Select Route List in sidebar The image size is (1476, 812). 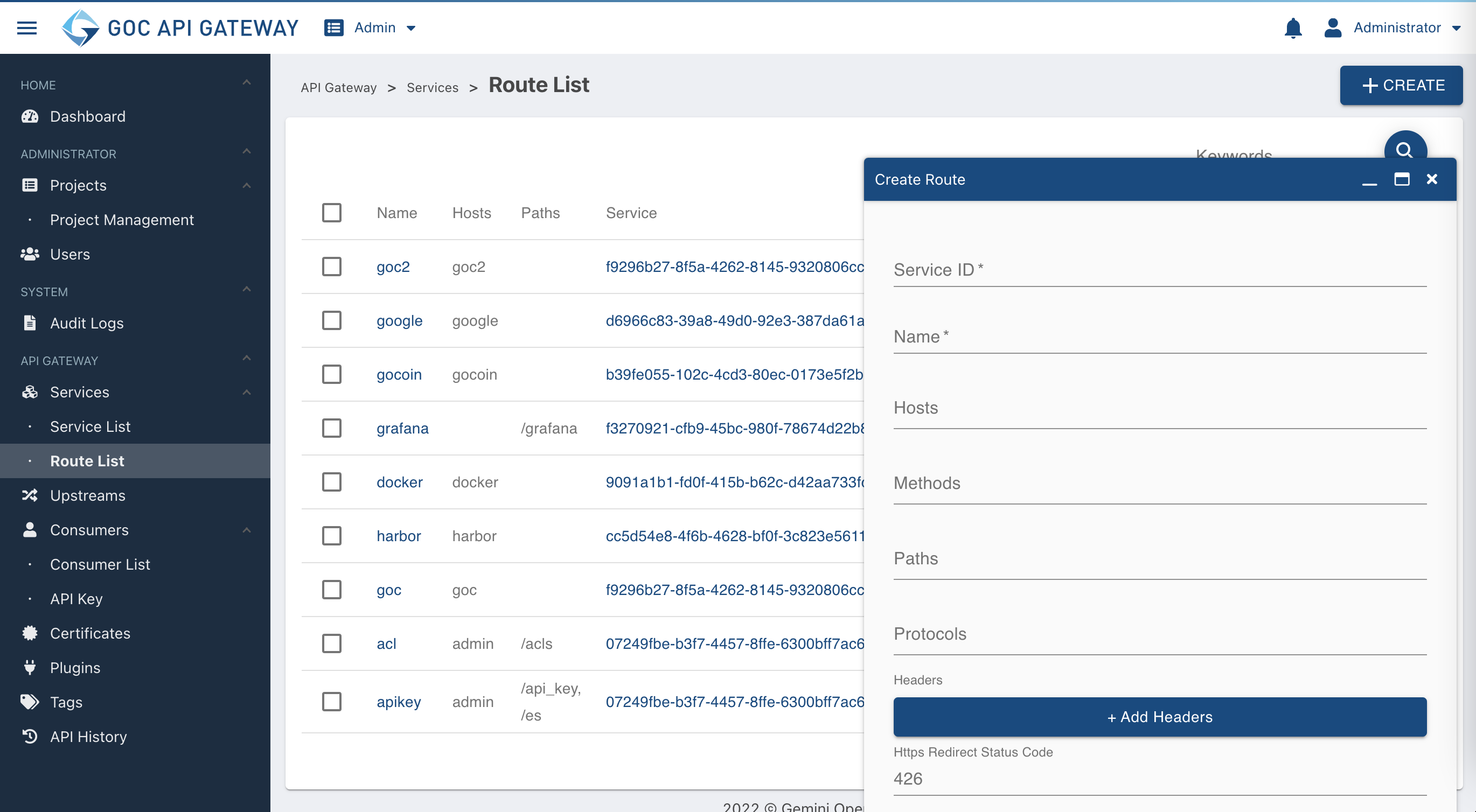click(135, 461)
